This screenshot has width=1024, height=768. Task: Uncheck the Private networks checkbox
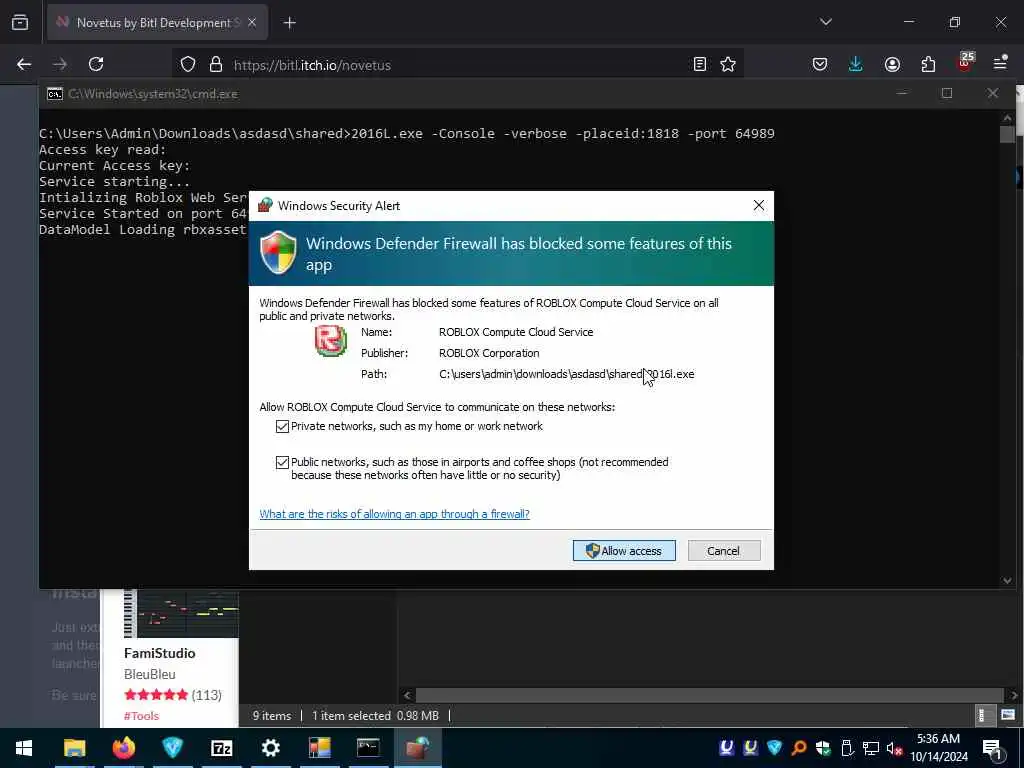pos(282,426)
